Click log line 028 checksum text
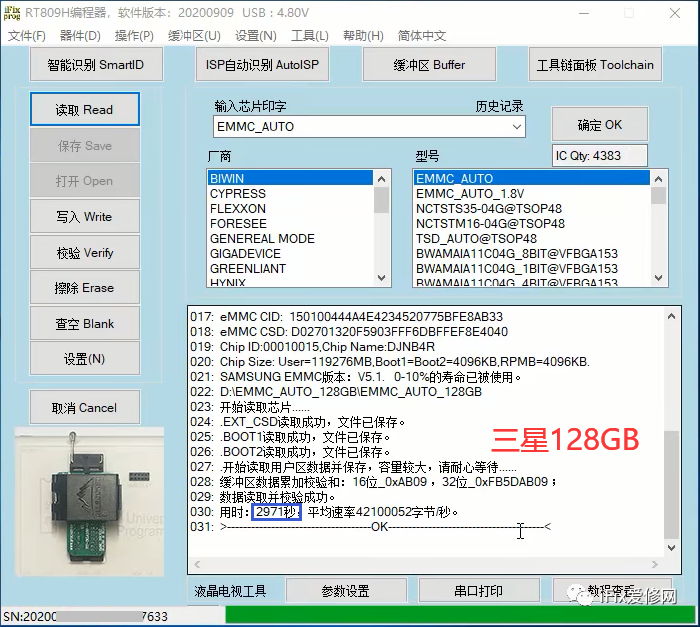The image size is (700, 627). click(374, 482)
